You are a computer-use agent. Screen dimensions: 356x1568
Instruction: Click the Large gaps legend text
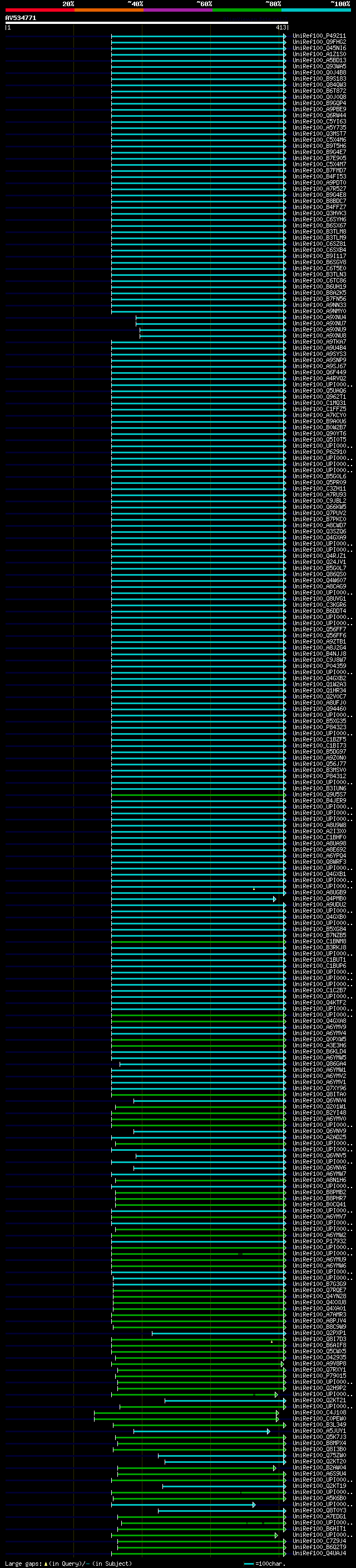24,1563
